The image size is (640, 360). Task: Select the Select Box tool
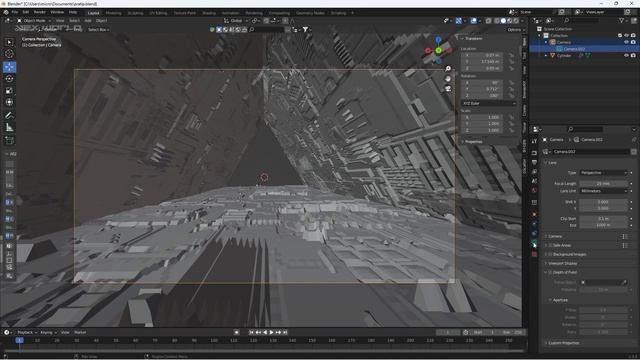[x=9, y=42]
